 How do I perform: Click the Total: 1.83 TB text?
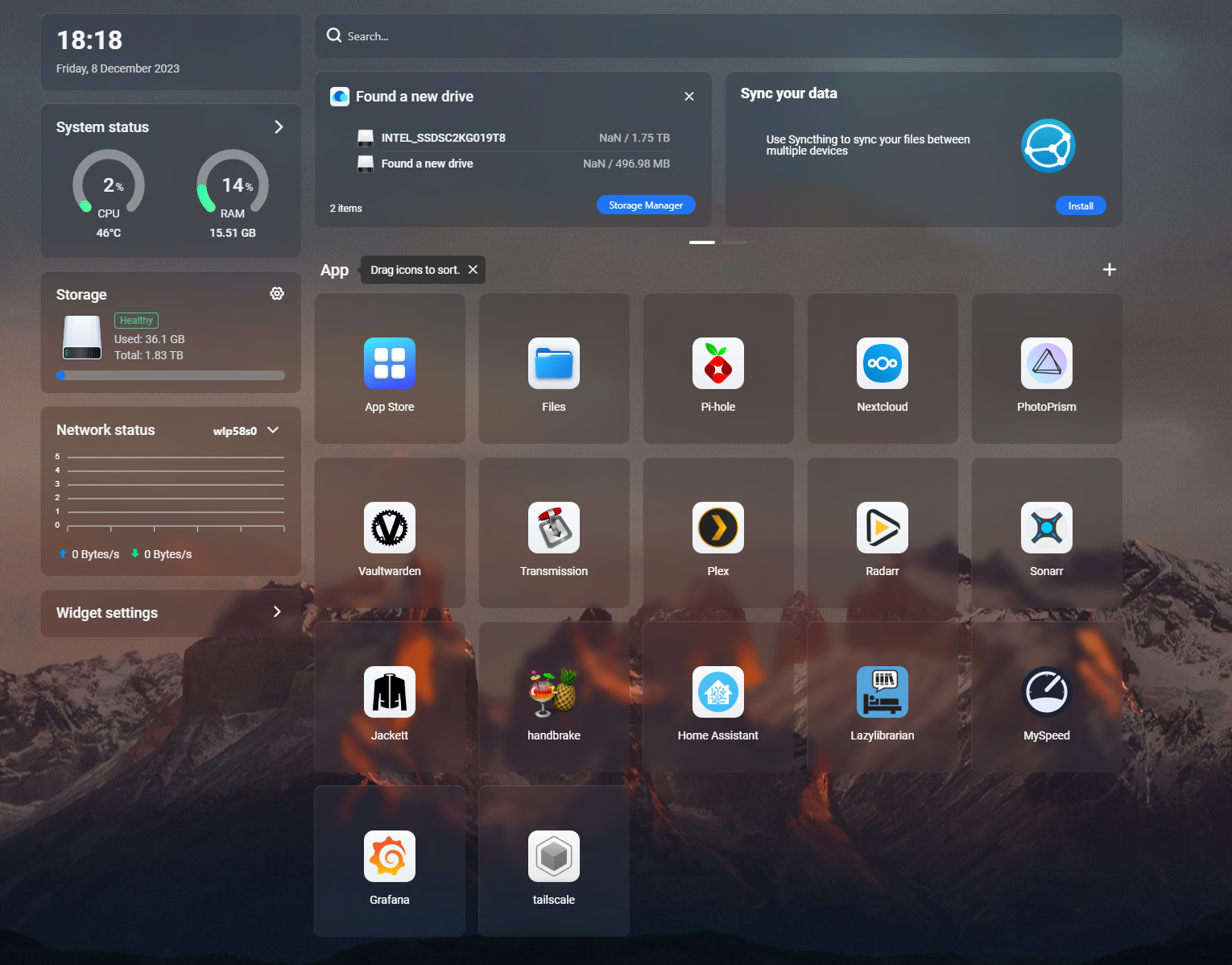tap(149, 355)
